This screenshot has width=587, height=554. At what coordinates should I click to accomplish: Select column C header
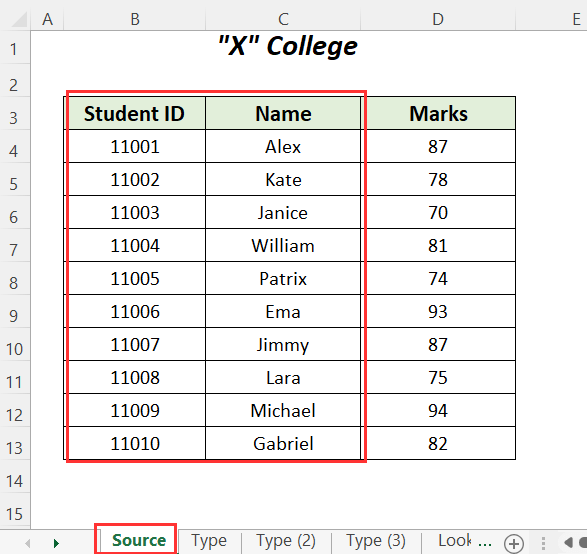pyautogui.click(x=283, y=19)
